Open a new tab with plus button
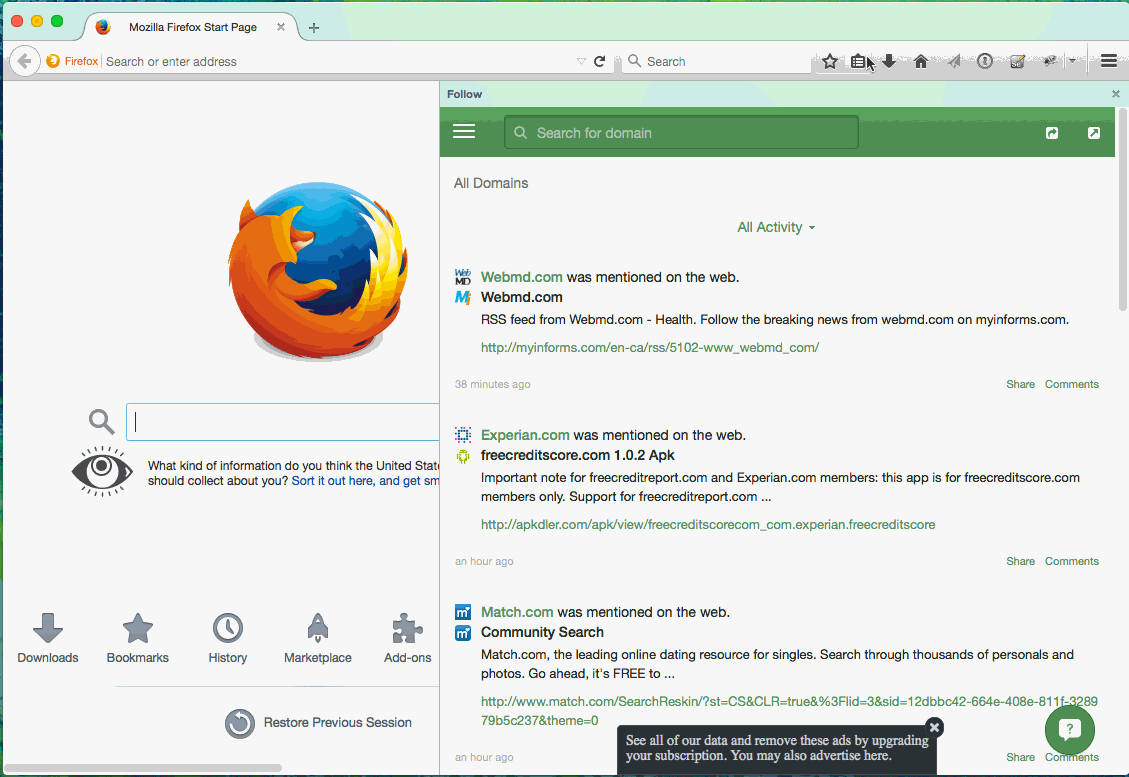This screenshot has height=777, width=1129. coord(314,27)
